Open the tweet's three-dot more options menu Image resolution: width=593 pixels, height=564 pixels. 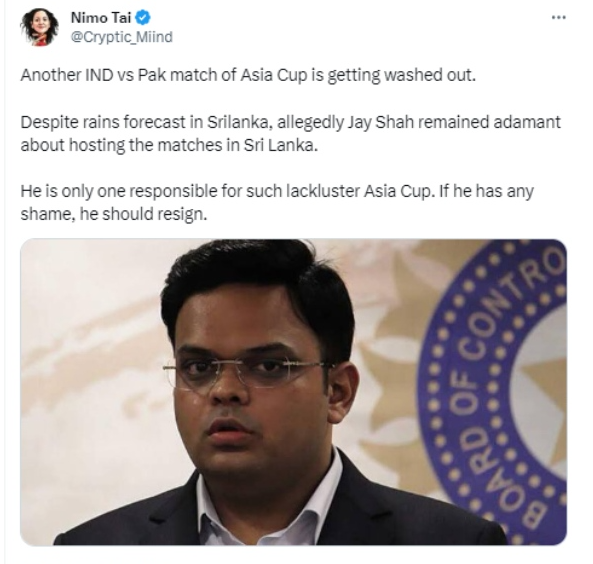pos(559,17)
